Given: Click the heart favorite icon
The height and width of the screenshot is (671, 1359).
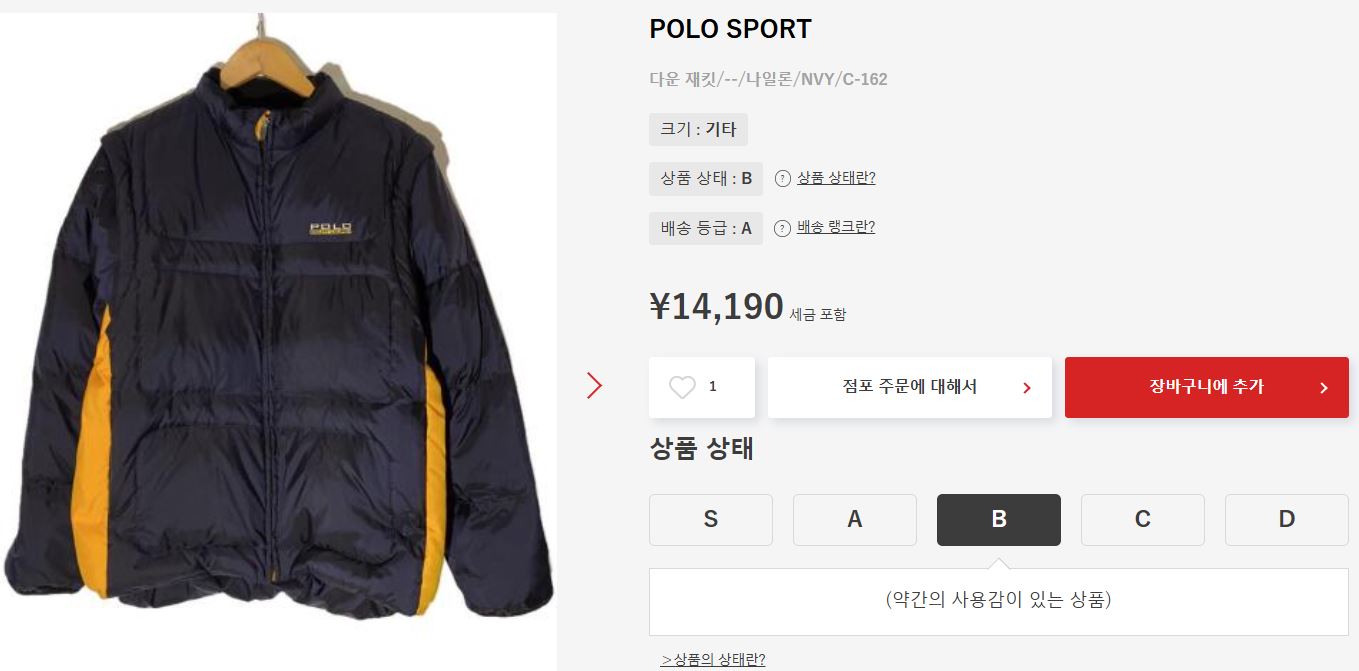Looking at the screenshot, I should (x=682, y=387).
